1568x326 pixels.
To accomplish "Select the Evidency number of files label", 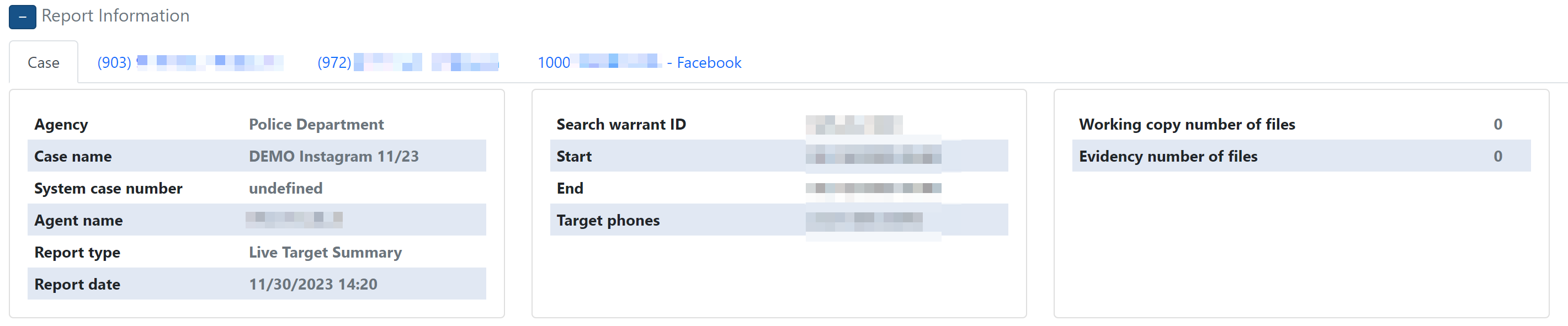I will pyautogui.click(x=1167, y=156).
